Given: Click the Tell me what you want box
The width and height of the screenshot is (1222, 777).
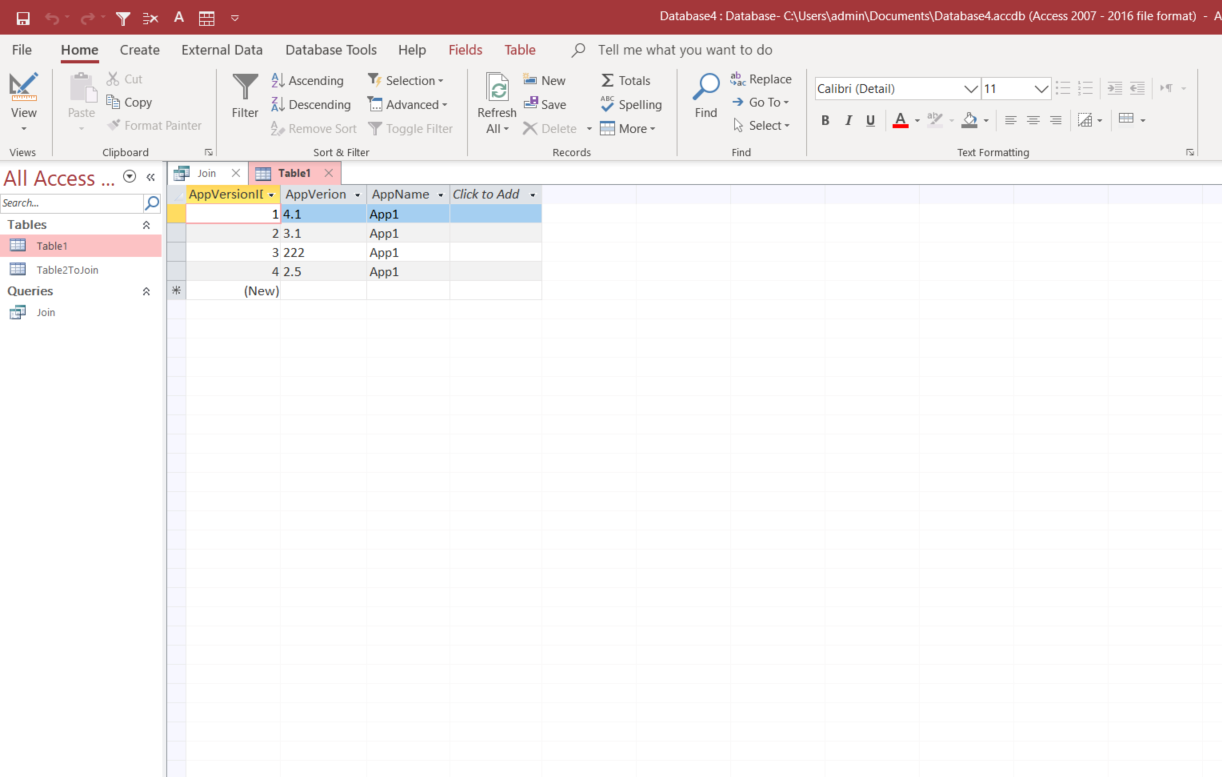Looking at the screenshot, I should coord(685,50).
